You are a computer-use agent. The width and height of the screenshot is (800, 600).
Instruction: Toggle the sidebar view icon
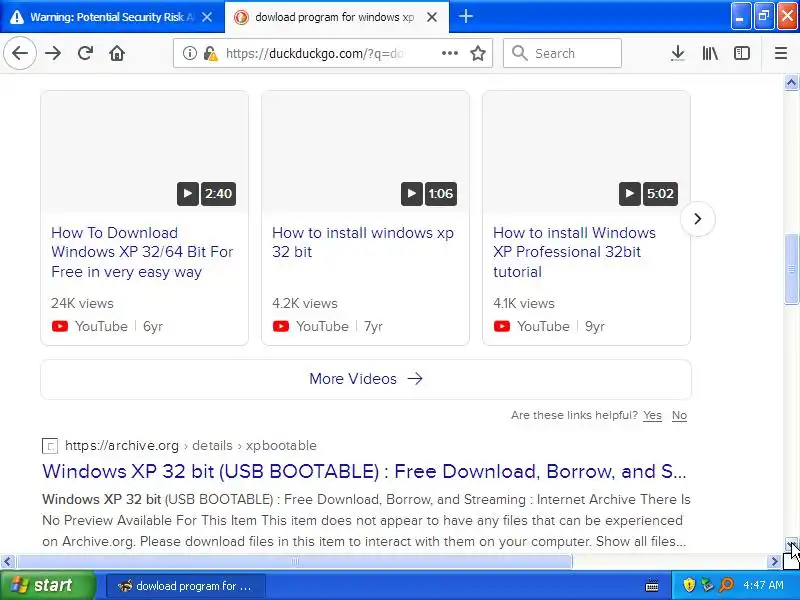point(742,53)
